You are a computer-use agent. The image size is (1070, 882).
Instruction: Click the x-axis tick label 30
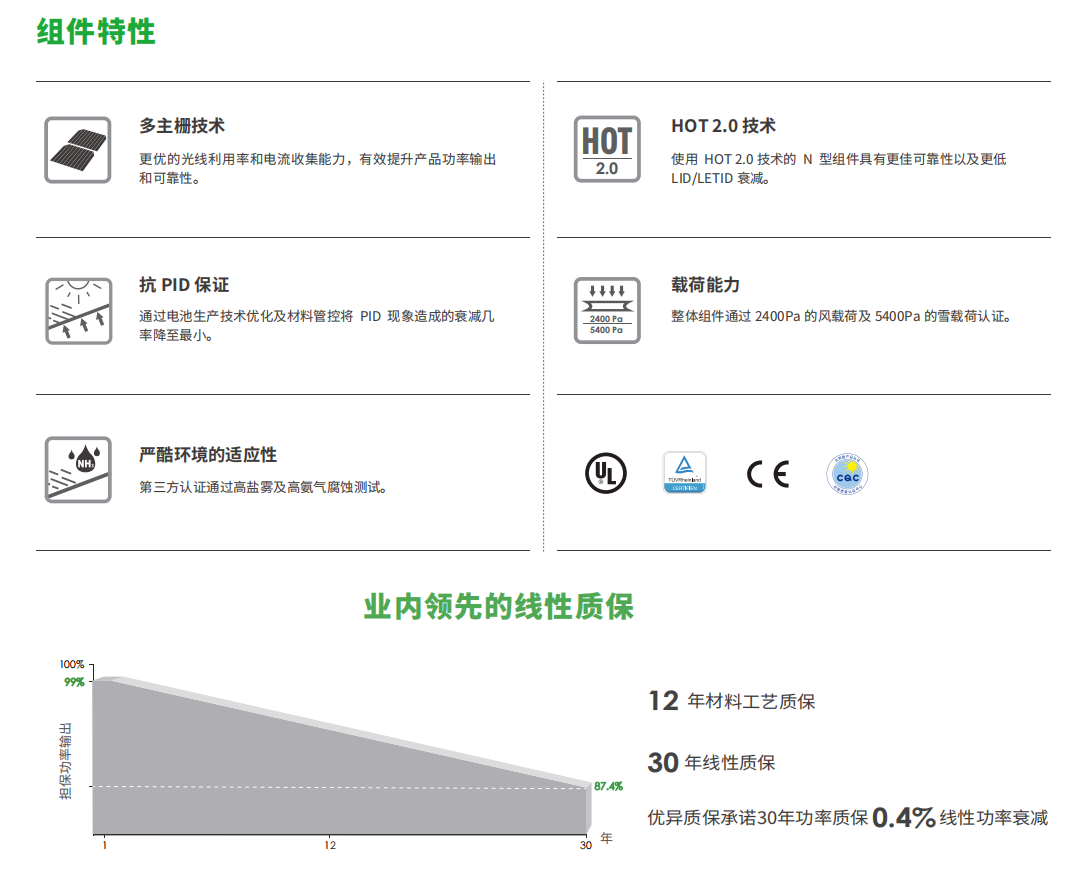585,846
